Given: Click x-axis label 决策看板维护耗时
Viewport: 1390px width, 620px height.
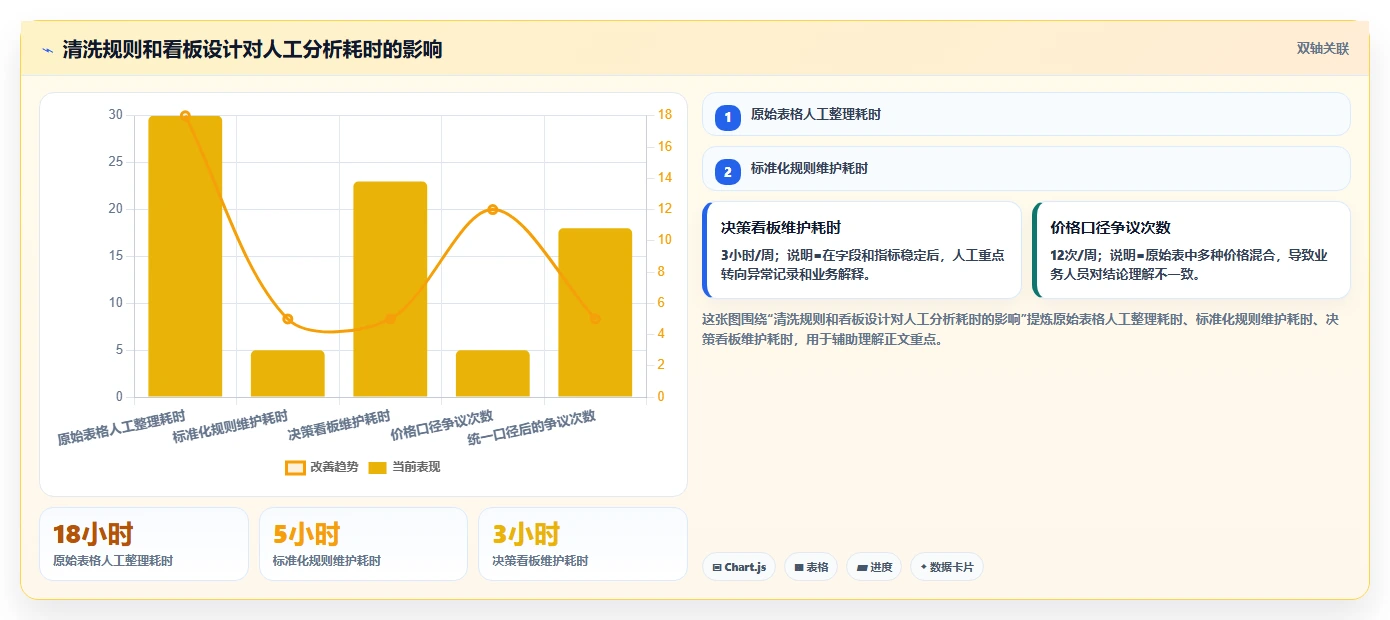Looking at the screenshot, I should 339,425.
